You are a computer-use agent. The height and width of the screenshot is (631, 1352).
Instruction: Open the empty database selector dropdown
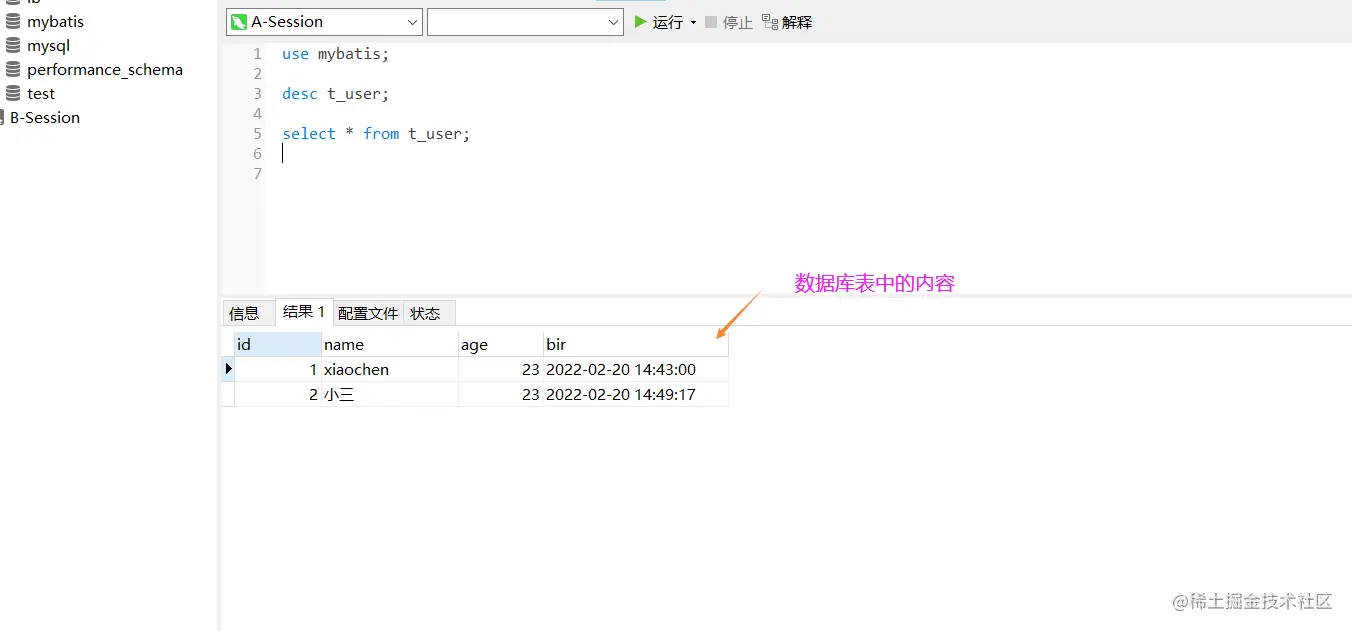[614, 22]
